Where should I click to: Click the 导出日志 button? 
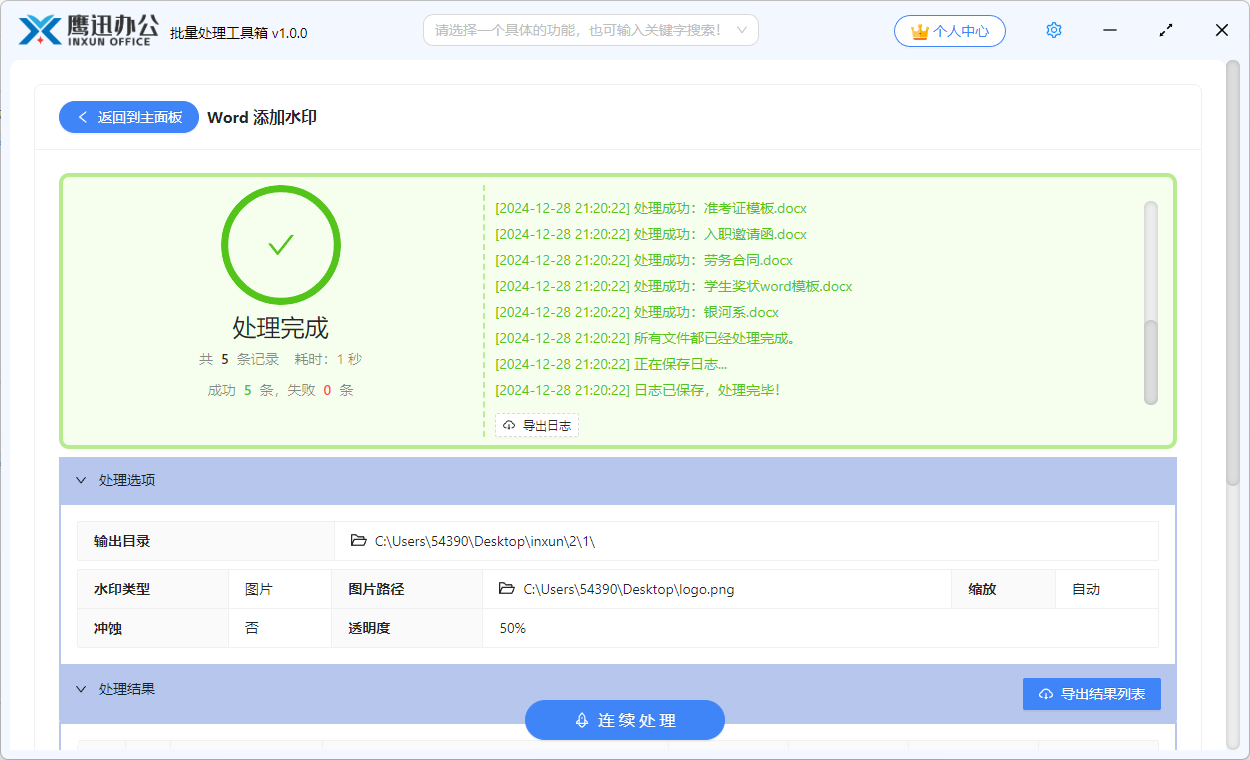coord(537,426)
